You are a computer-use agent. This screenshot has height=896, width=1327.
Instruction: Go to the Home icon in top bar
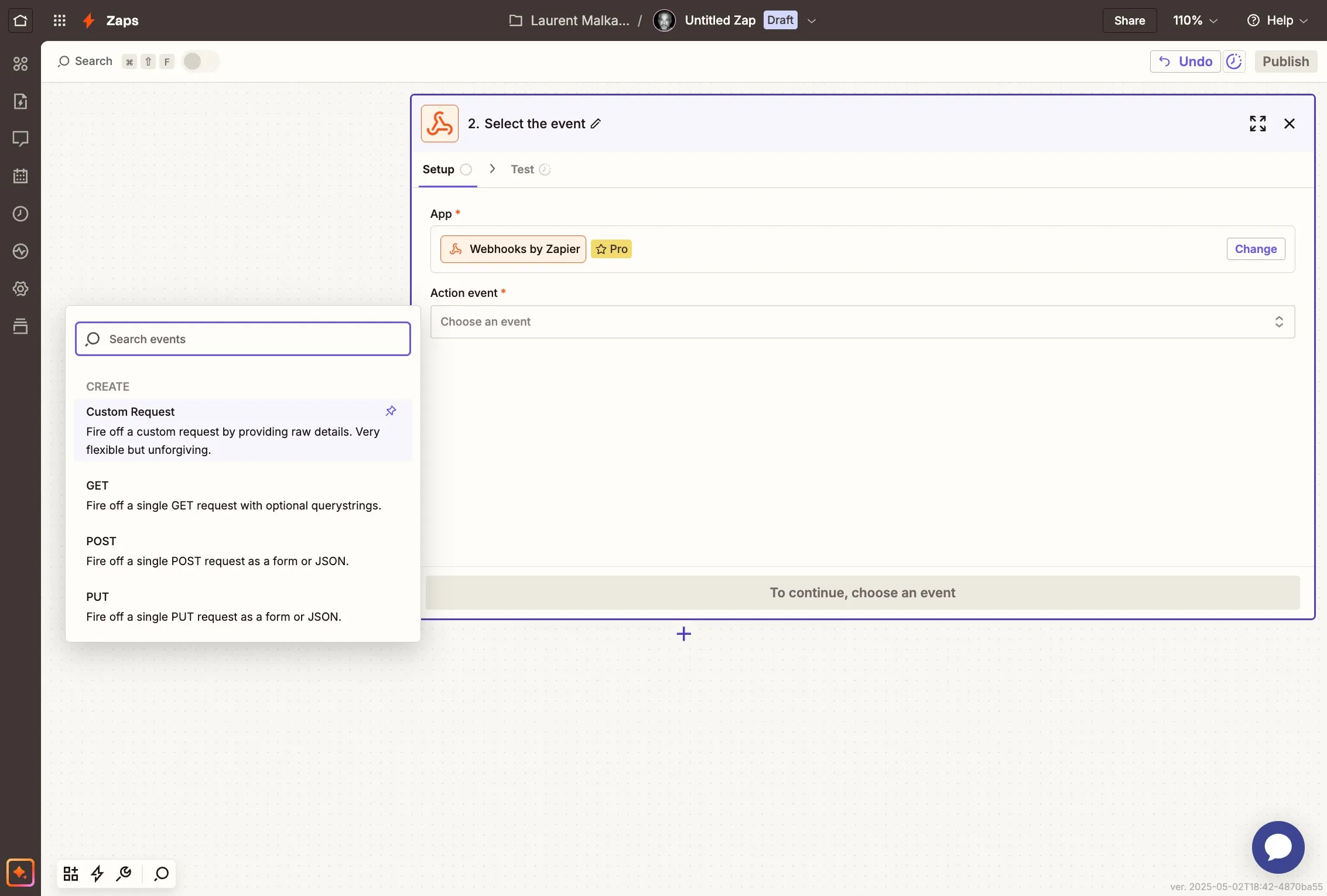(x=20, y=20)
